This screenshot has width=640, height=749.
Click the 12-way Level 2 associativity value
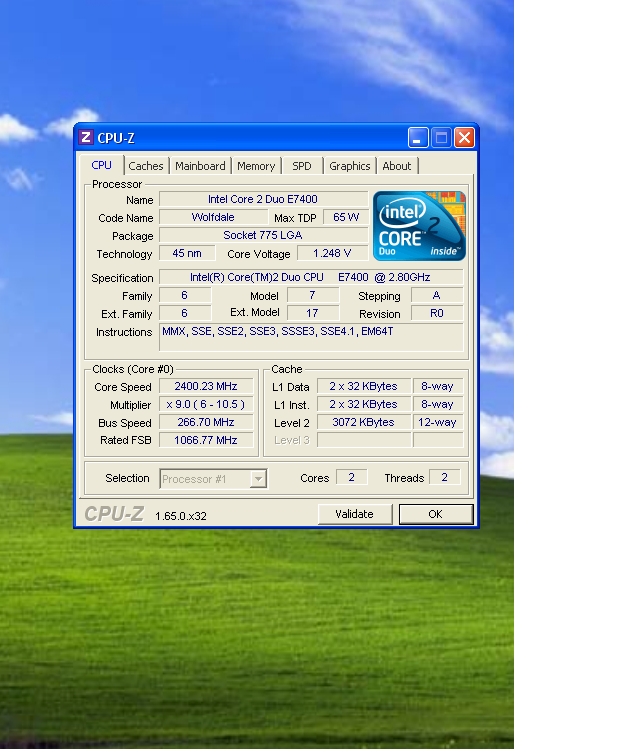point(437,422)
